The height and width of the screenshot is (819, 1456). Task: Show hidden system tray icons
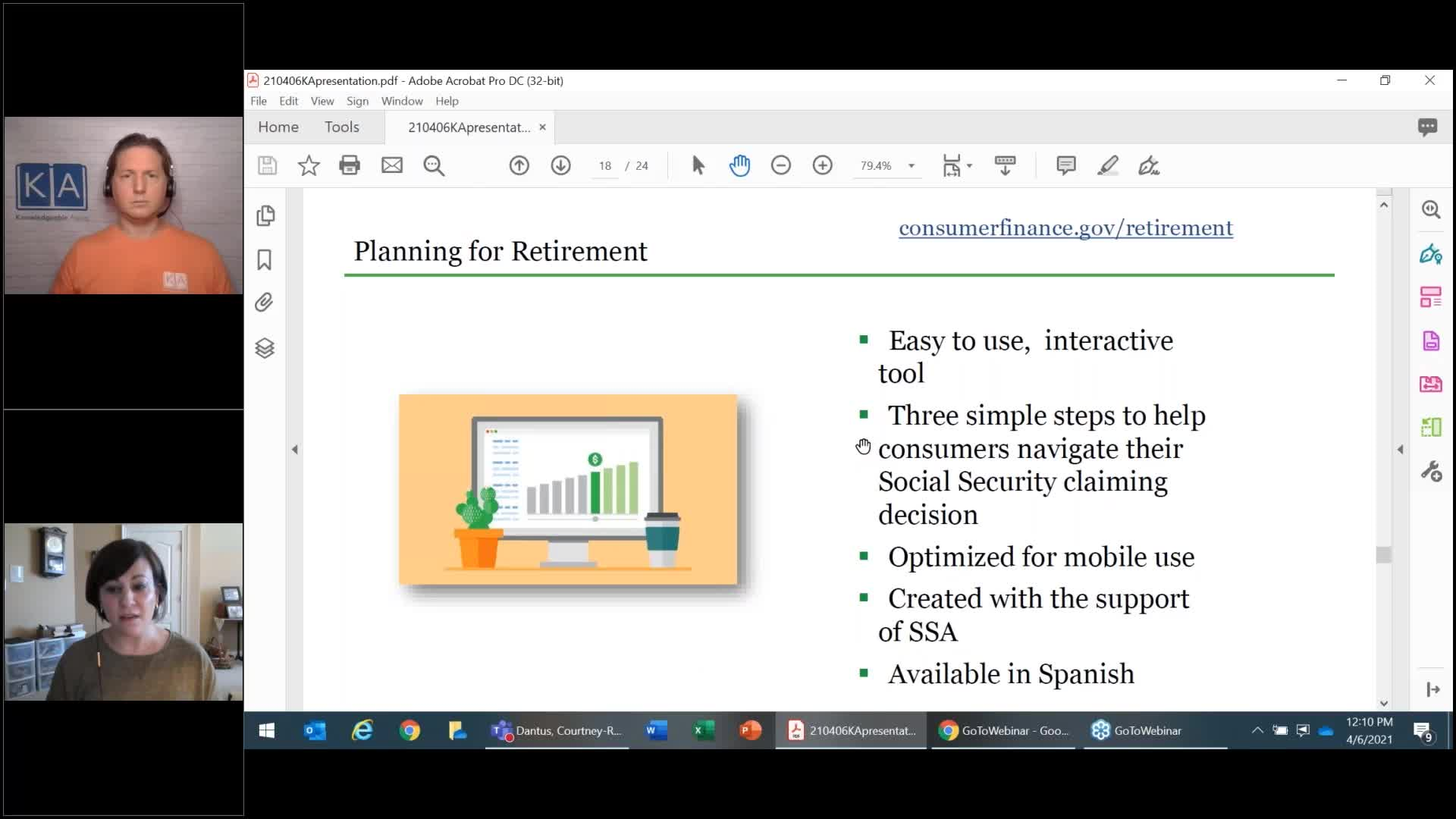[x=1257, y=730]
